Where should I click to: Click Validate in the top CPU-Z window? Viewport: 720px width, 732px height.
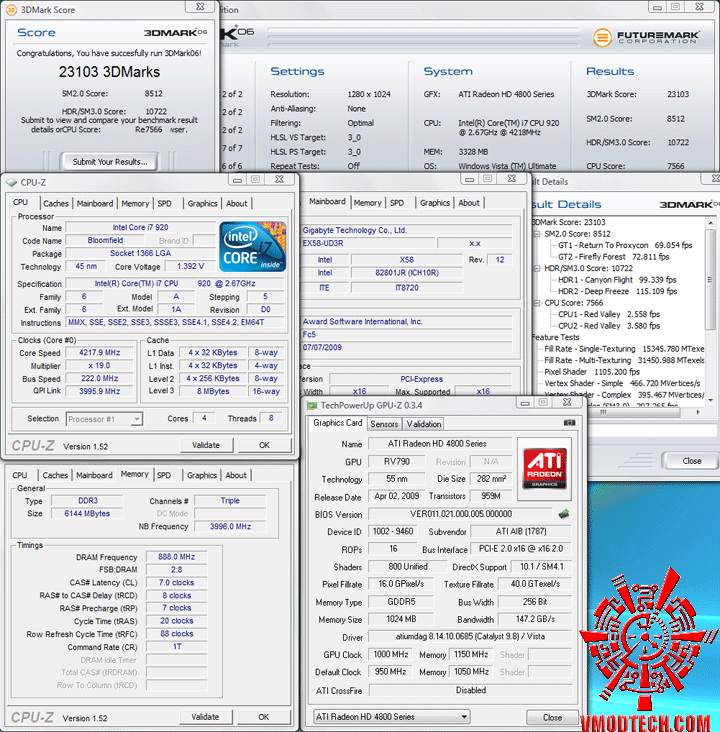205,445
